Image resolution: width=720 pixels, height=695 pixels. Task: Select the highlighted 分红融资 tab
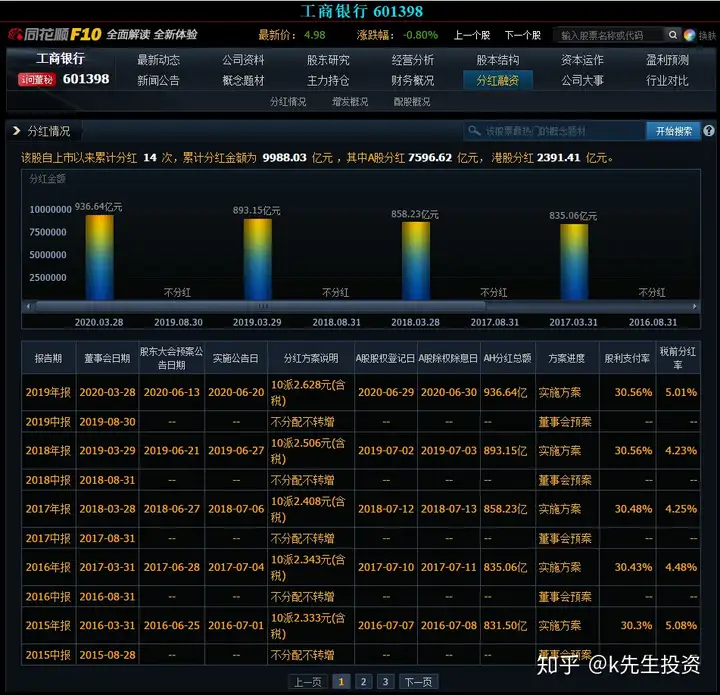(x=498, y=80)
